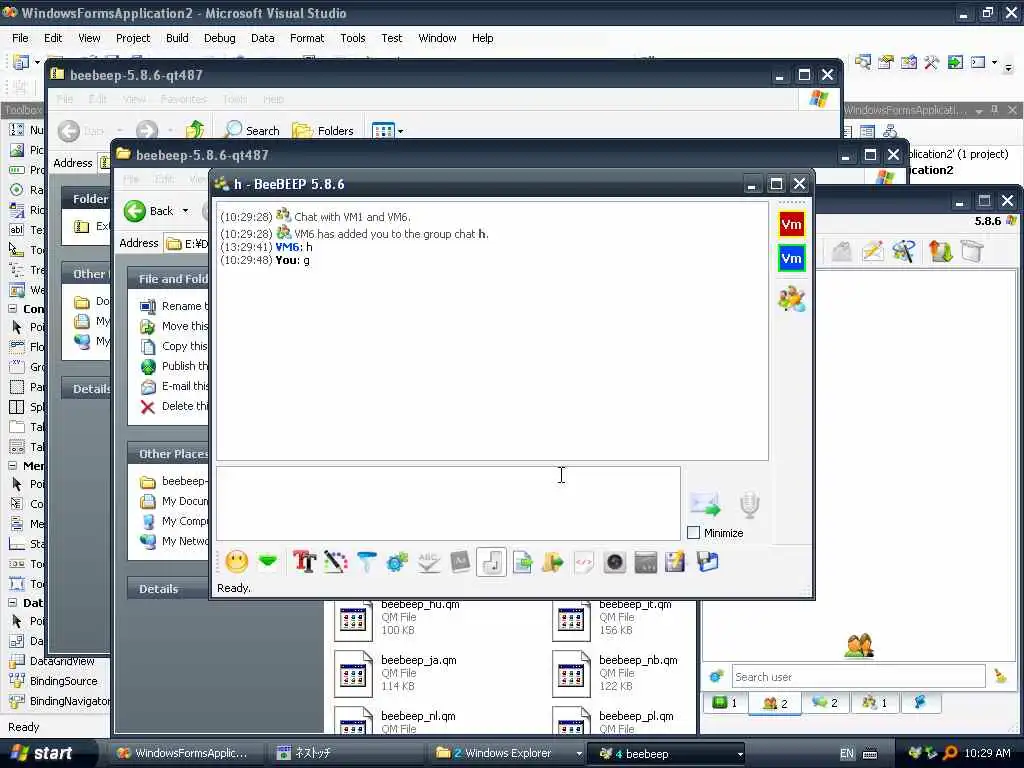
Task: Select the beebeep_nb.qm file
Action: (x=616, y=673)
